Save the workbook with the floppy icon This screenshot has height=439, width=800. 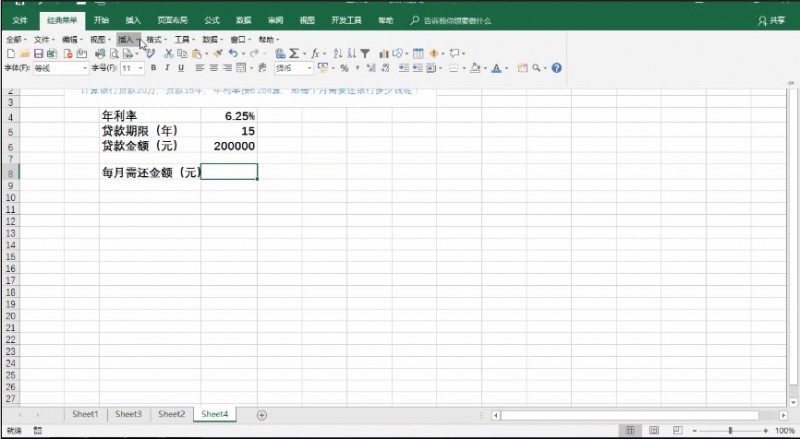38,54
